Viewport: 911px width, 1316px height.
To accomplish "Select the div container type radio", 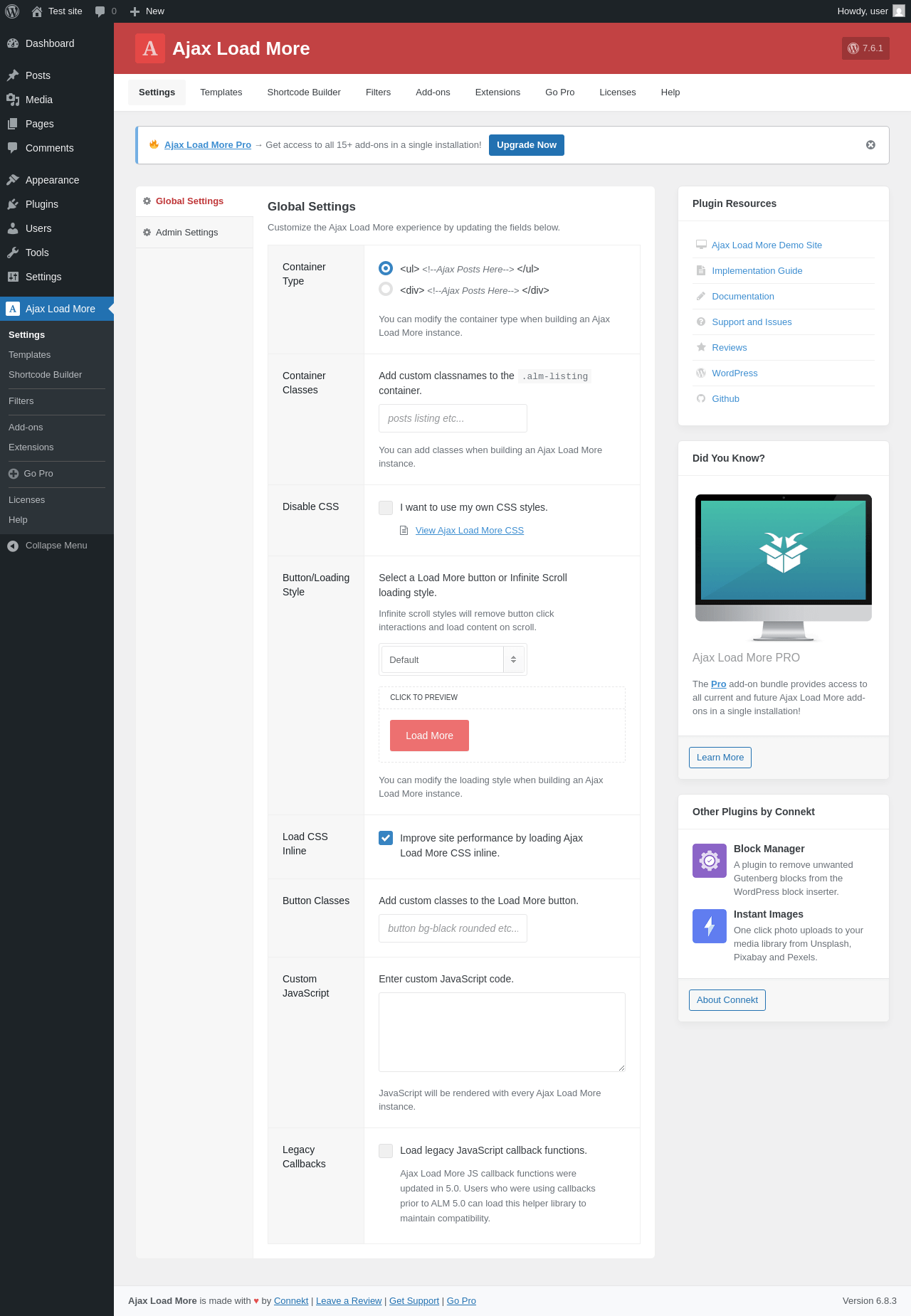I will pyautogui.click(x=386, y=289).
